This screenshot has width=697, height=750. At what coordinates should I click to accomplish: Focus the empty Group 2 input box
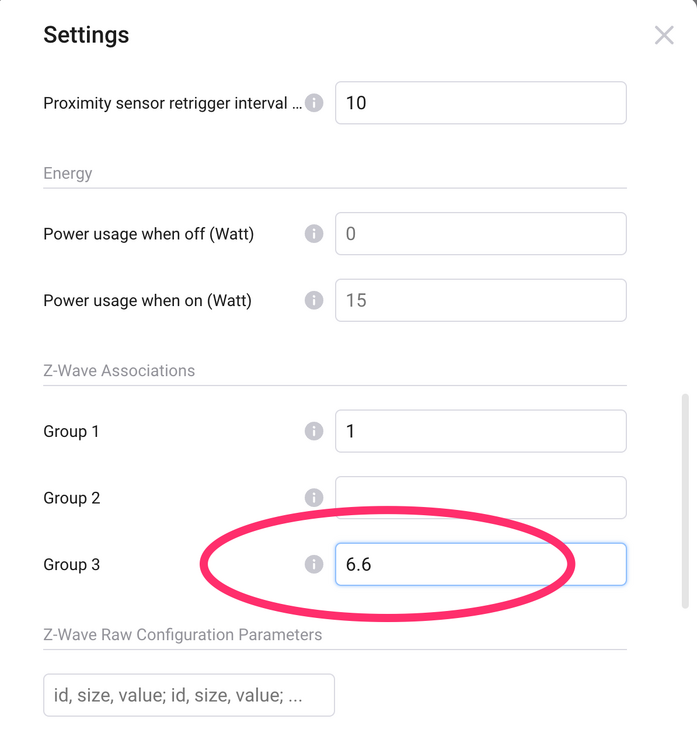(x=480, y=497)
